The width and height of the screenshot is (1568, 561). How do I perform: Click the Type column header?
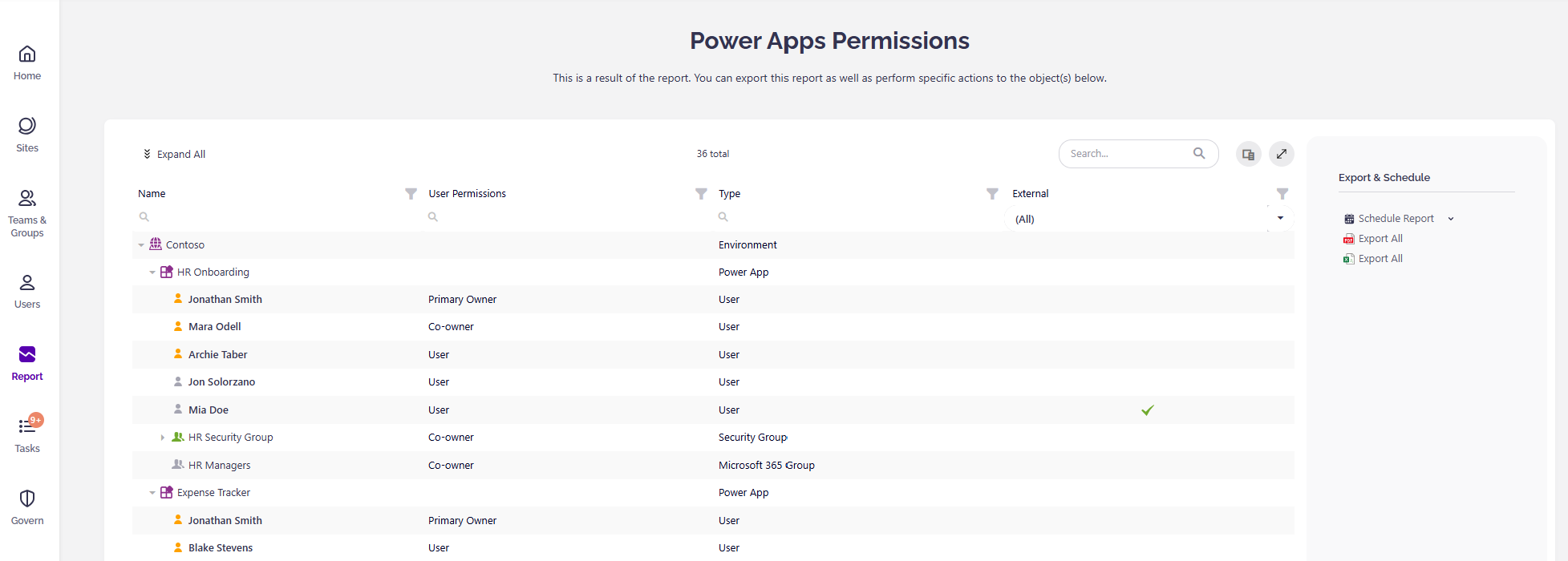point(729,194)
